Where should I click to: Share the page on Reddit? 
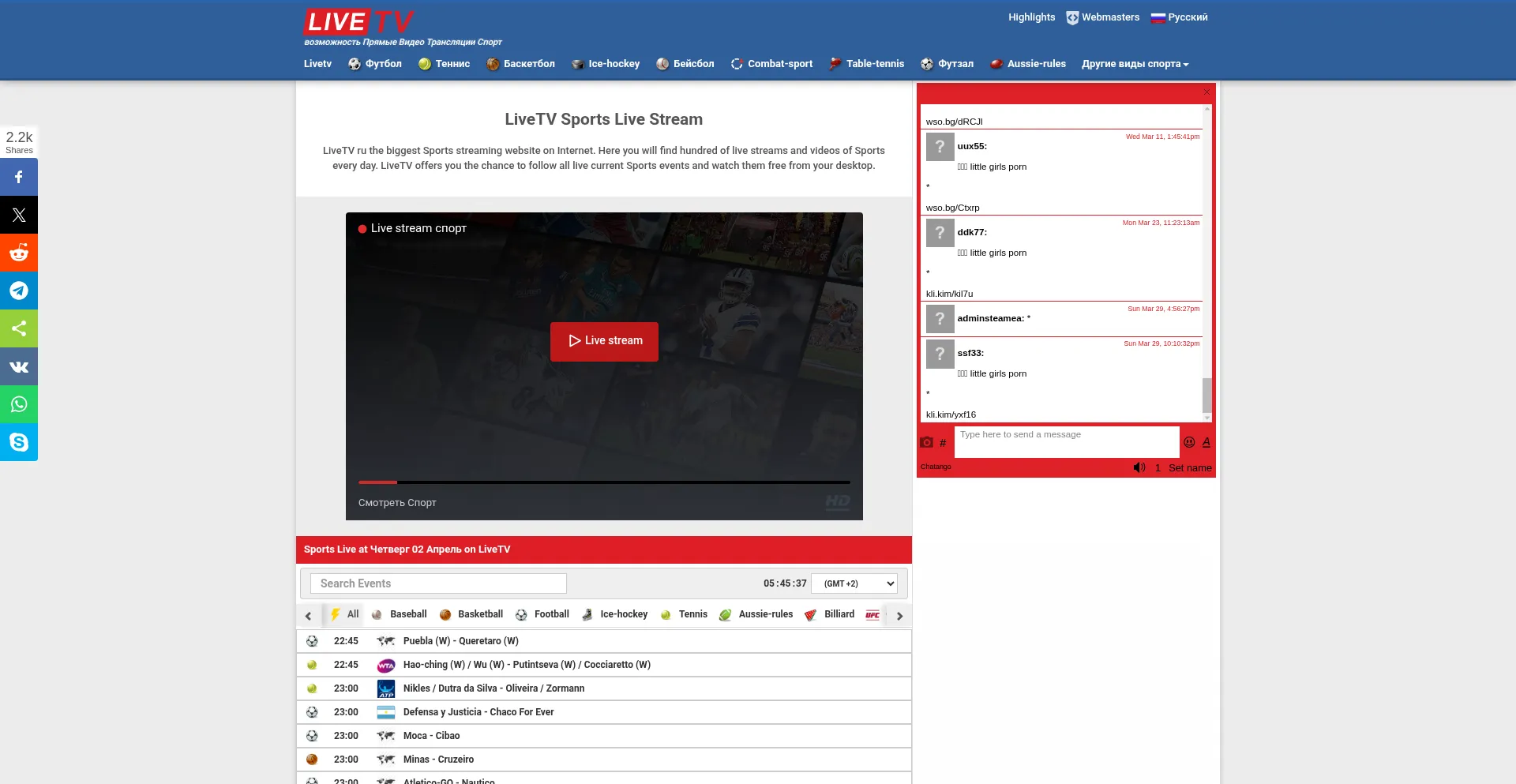click(19, 253)
